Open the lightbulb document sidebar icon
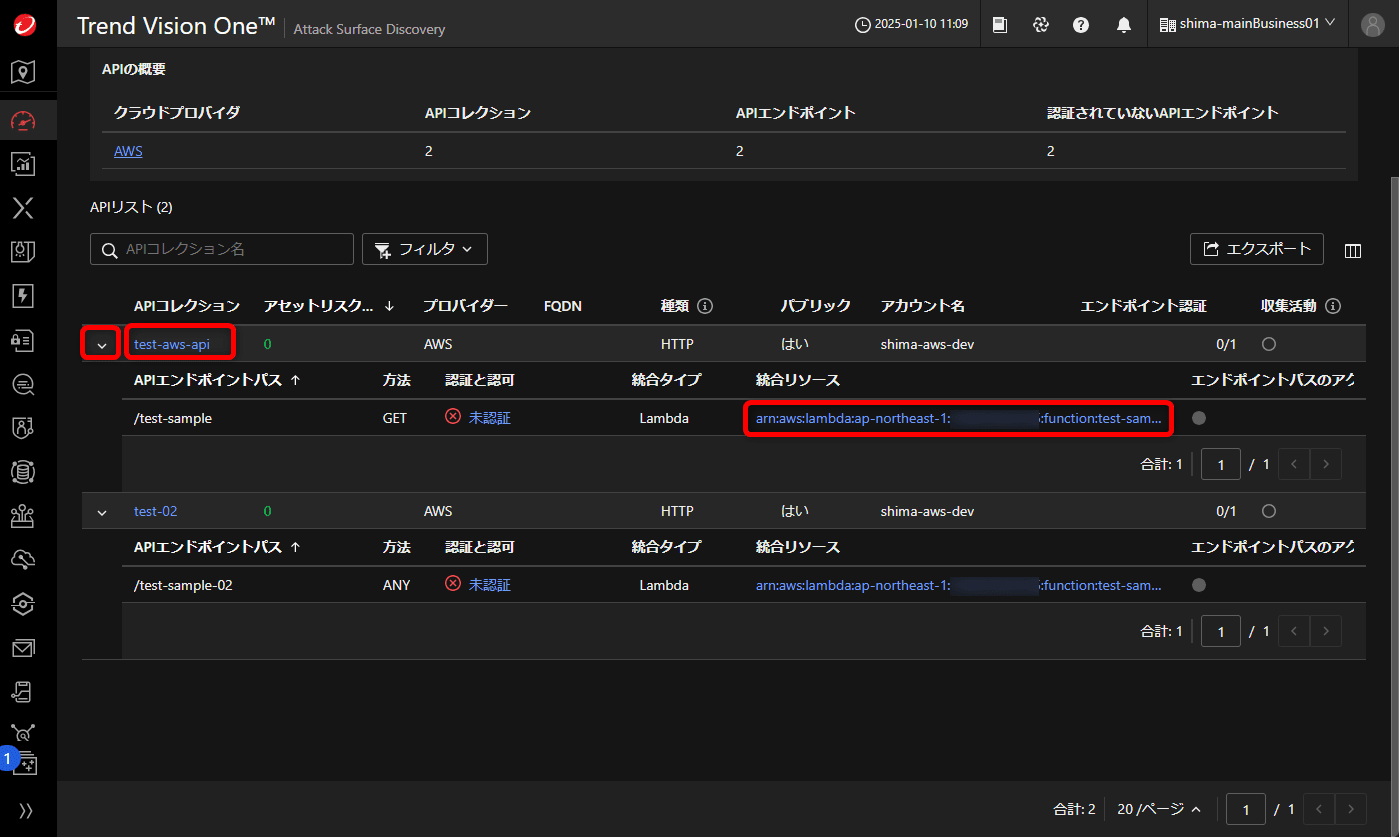Viewport: 1399px width, 837px height. coord(23,251)
